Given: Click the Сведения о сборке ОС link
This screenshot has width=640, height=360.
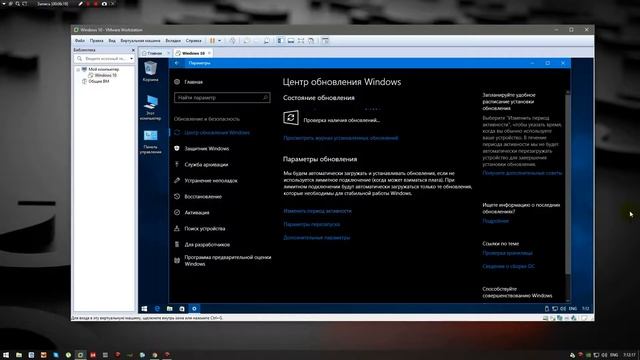Looking at the screenshot, I should 508,266.
